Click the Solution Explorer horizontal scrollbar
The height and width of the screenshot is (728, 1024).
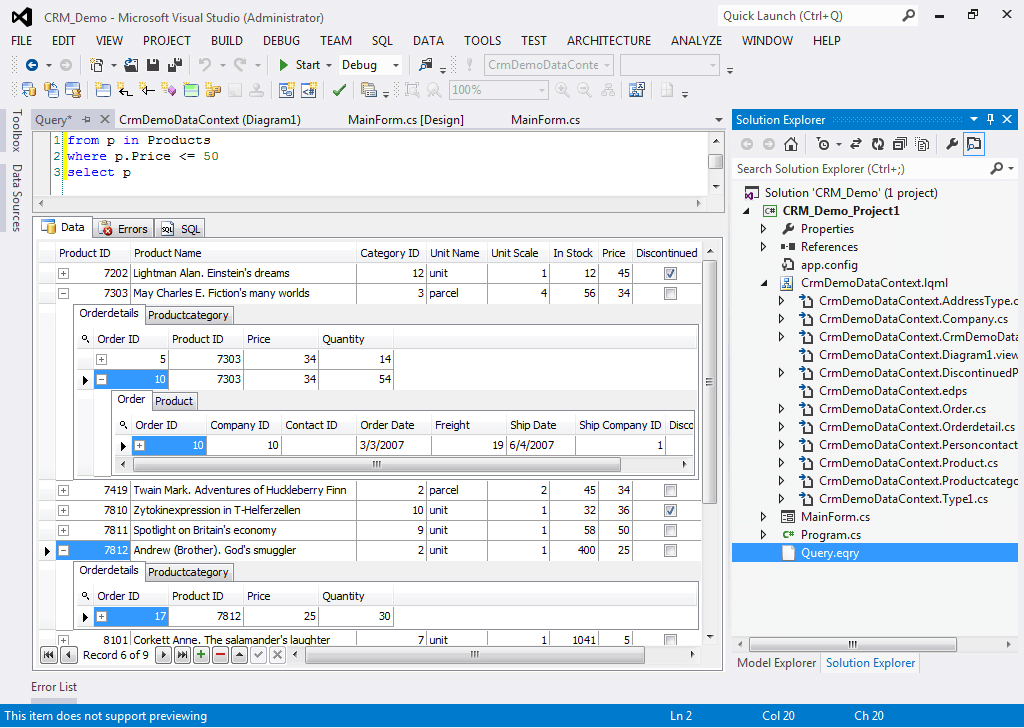[x=852, y=644]
